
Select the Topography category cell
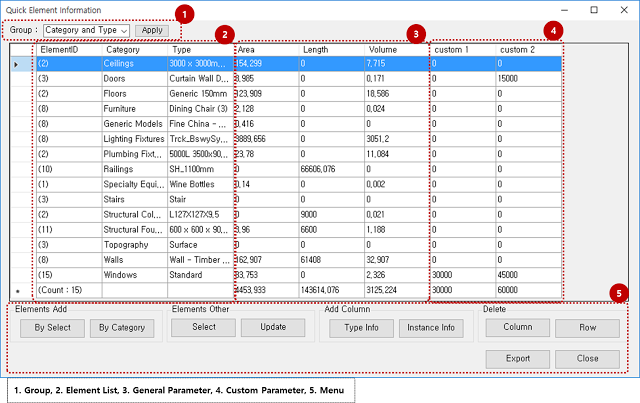click(x=135, y=245)
